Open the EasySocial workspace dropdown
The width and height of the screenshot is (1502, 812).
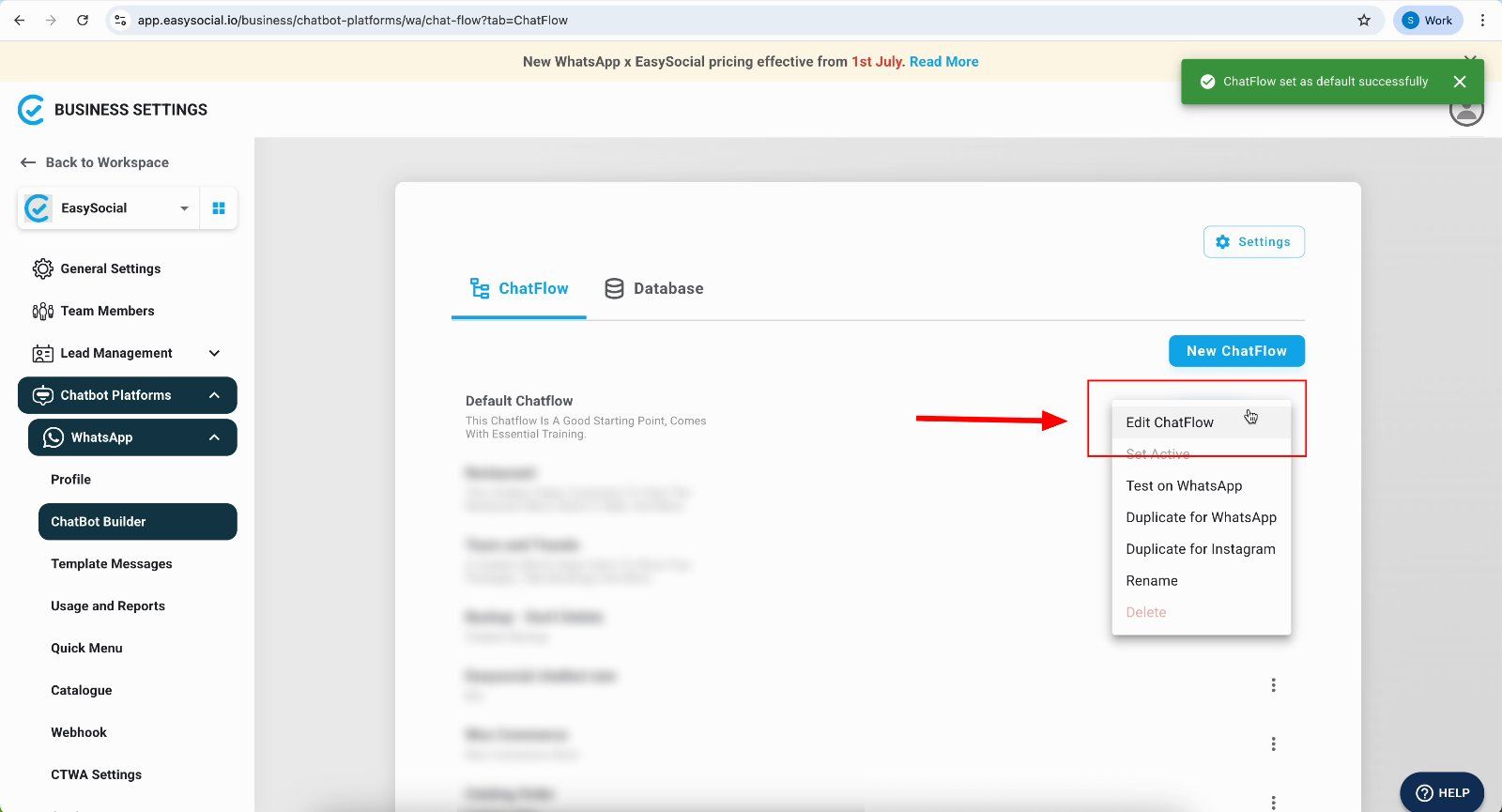[x=107, y=208]
